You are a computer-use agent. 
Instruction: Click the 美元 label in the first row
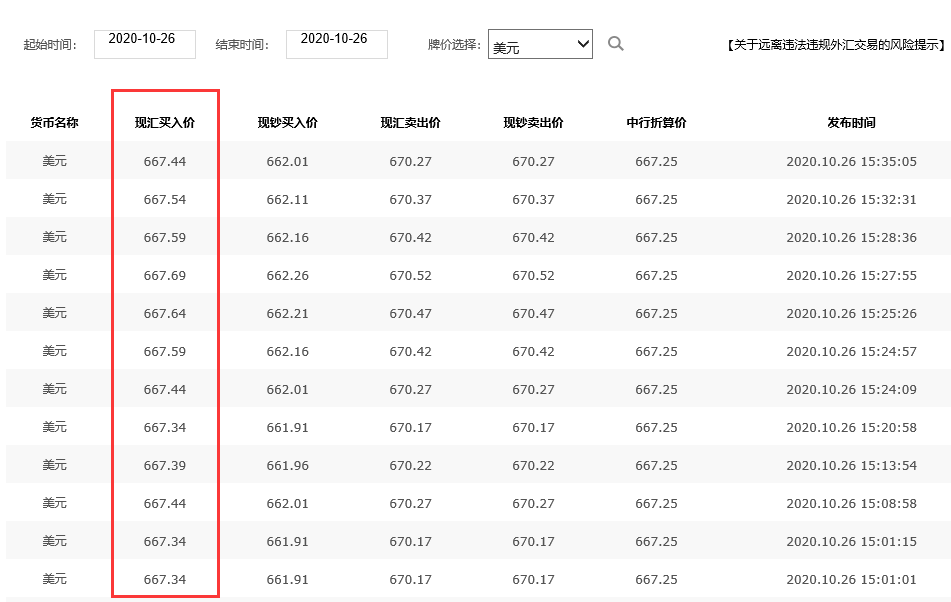(x=54, y=160)
